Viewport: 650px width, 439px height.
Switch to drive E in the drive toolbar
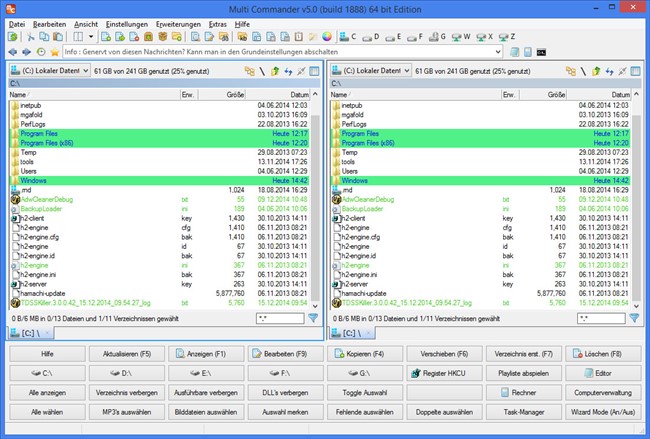pyautogui.click(x=393, y=37)
